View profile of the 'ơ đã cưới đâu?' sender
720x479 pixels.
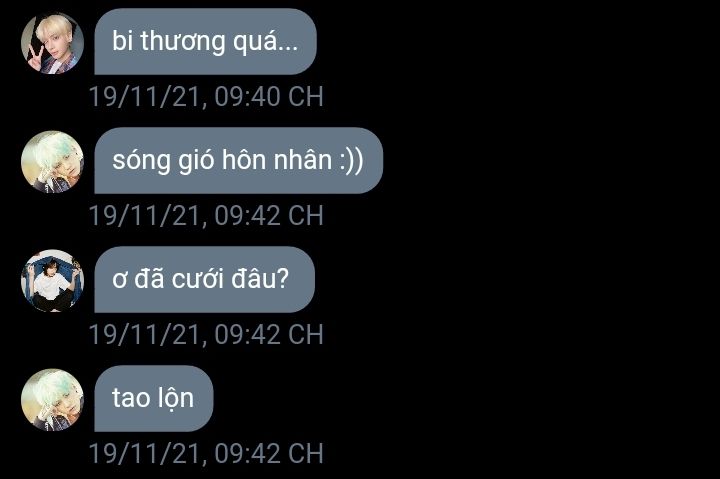pyautogui.click(x=52, y=281)
